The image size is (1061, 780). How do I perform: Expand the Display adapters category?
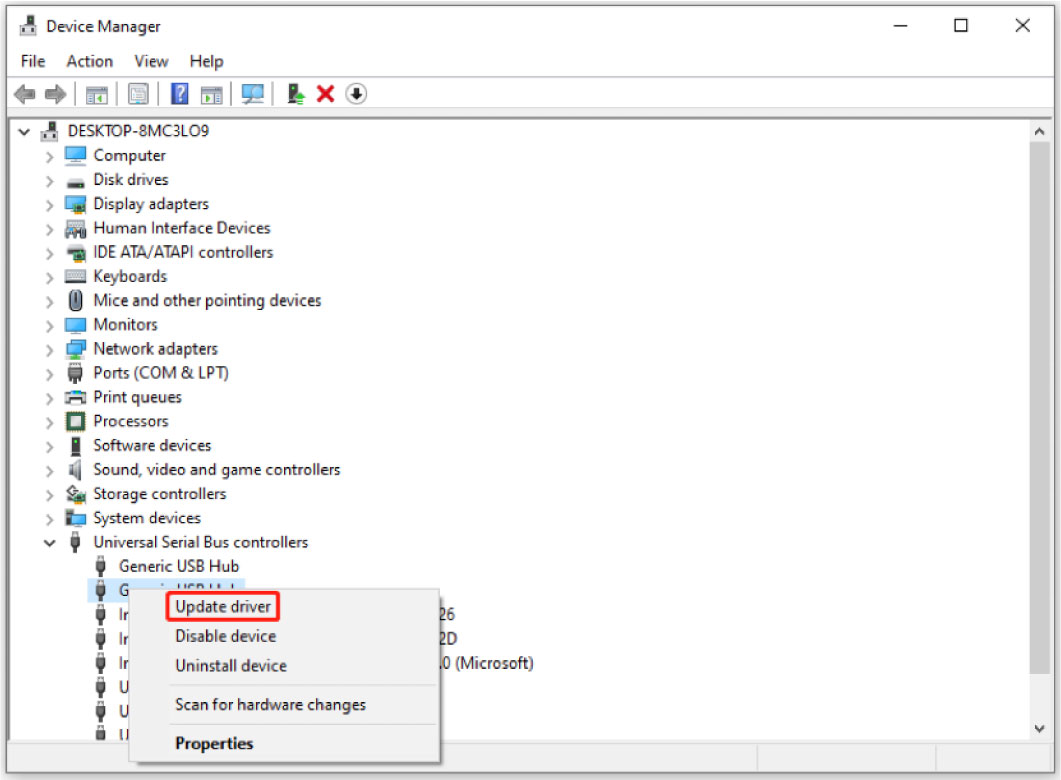48,203
